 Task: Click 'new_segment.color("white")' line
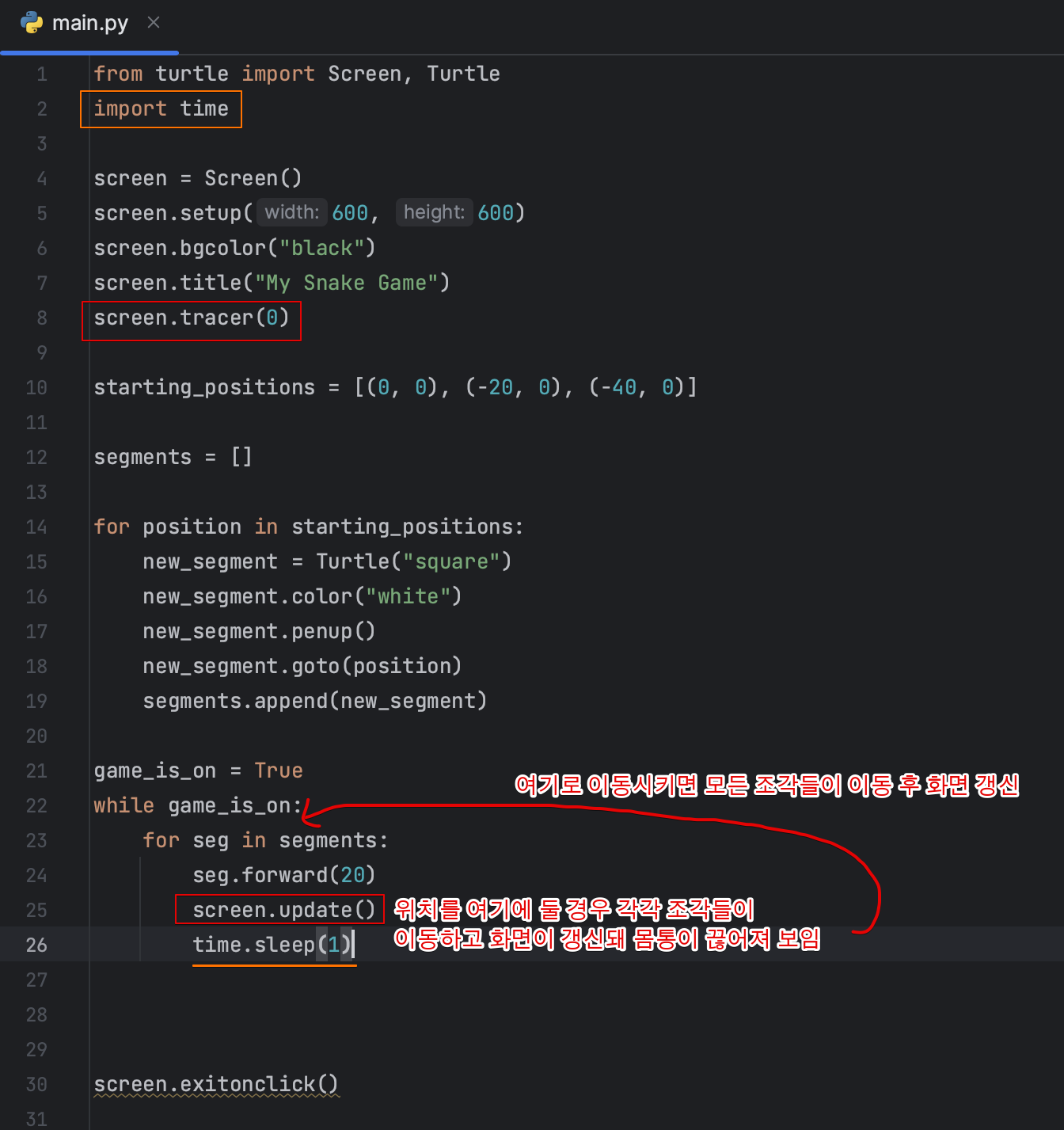pos(302,596)
